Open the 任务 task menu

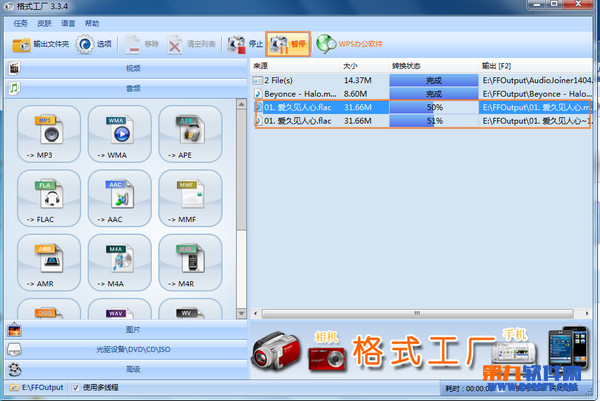(x=21, y=24)
